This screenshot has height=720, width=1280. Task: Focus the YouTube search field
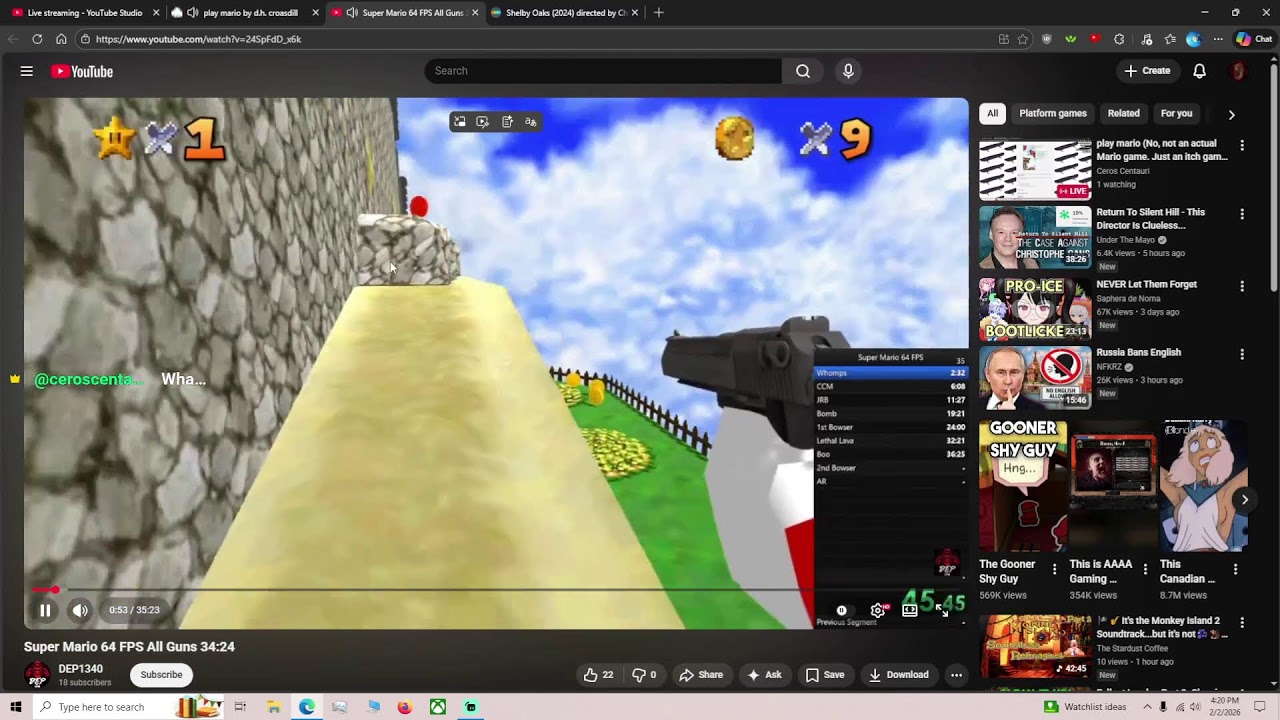click(603, 71)
